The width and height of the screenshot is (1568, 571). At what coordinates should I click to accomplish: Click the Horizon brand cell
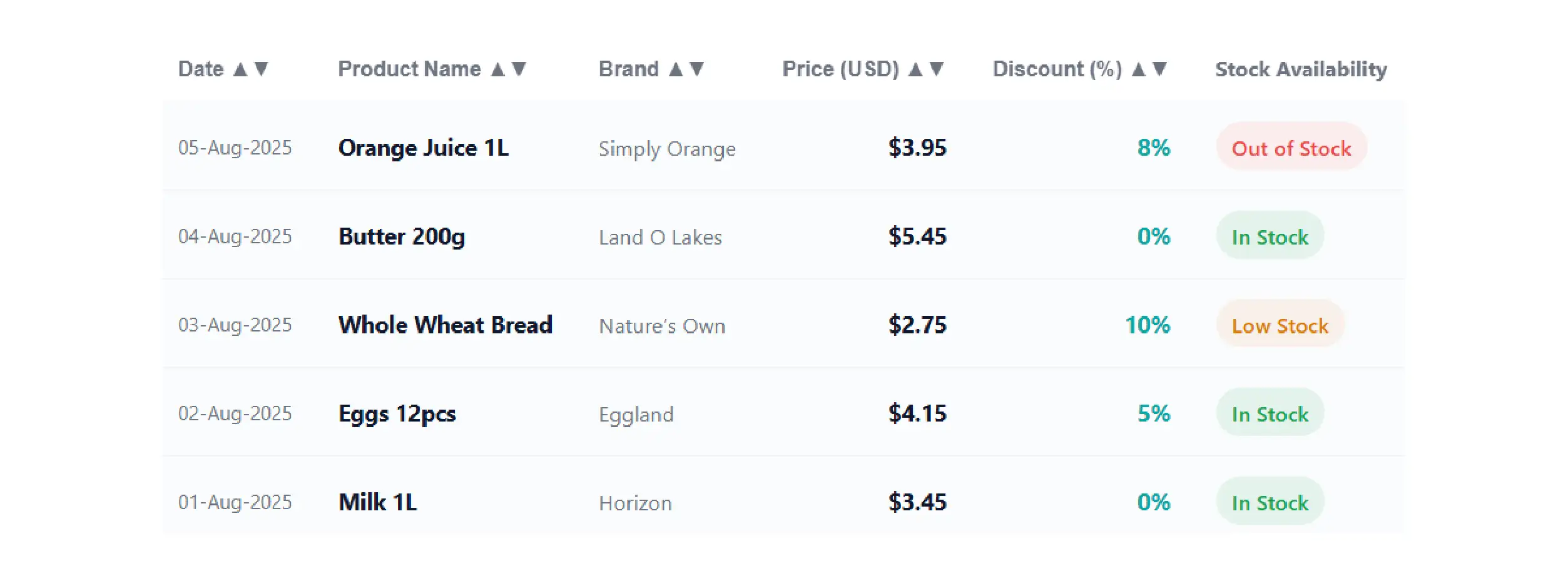tap(635, 503)
